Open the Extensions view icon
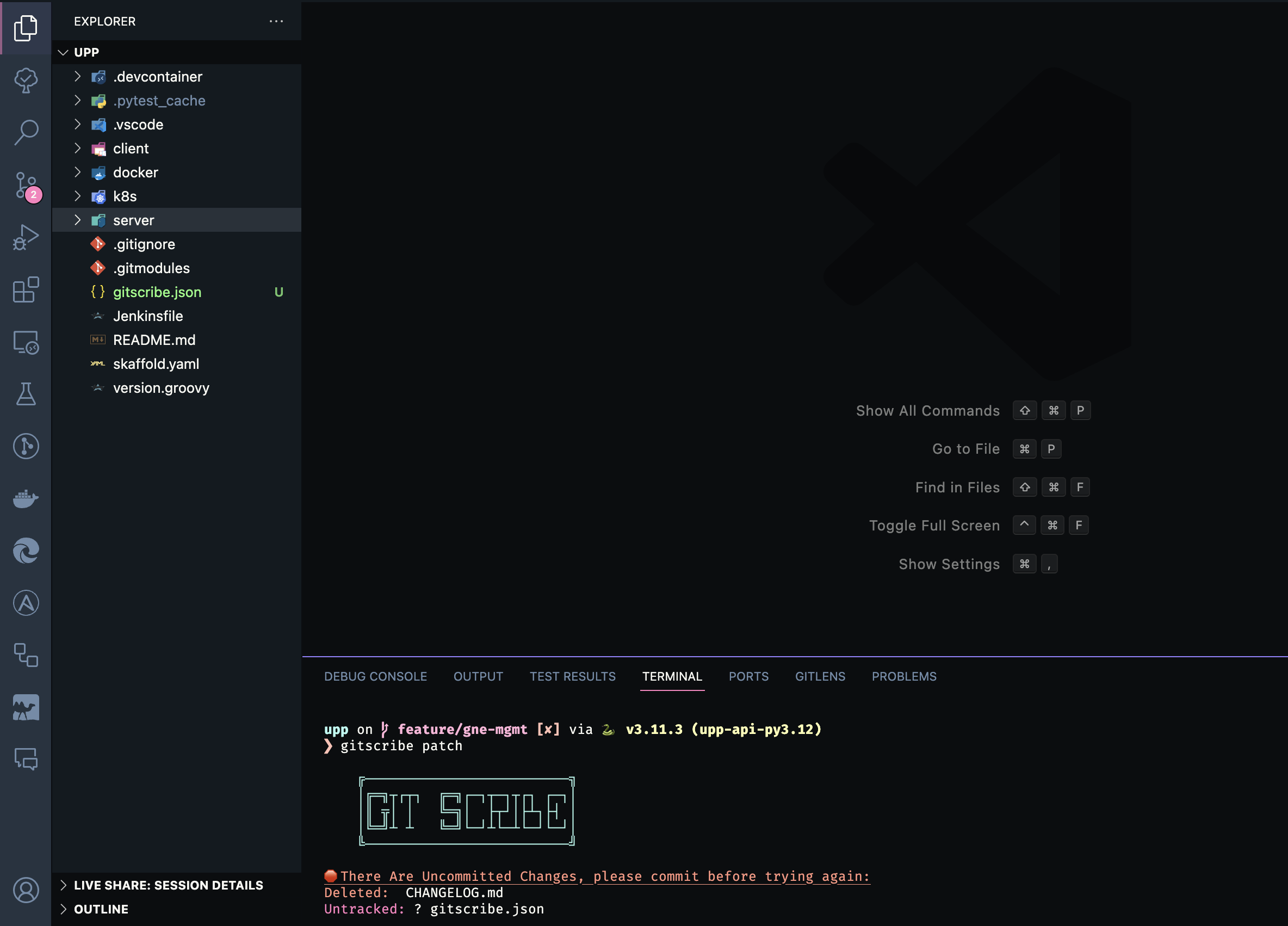The image size is (1288, 926). [26, 290]
